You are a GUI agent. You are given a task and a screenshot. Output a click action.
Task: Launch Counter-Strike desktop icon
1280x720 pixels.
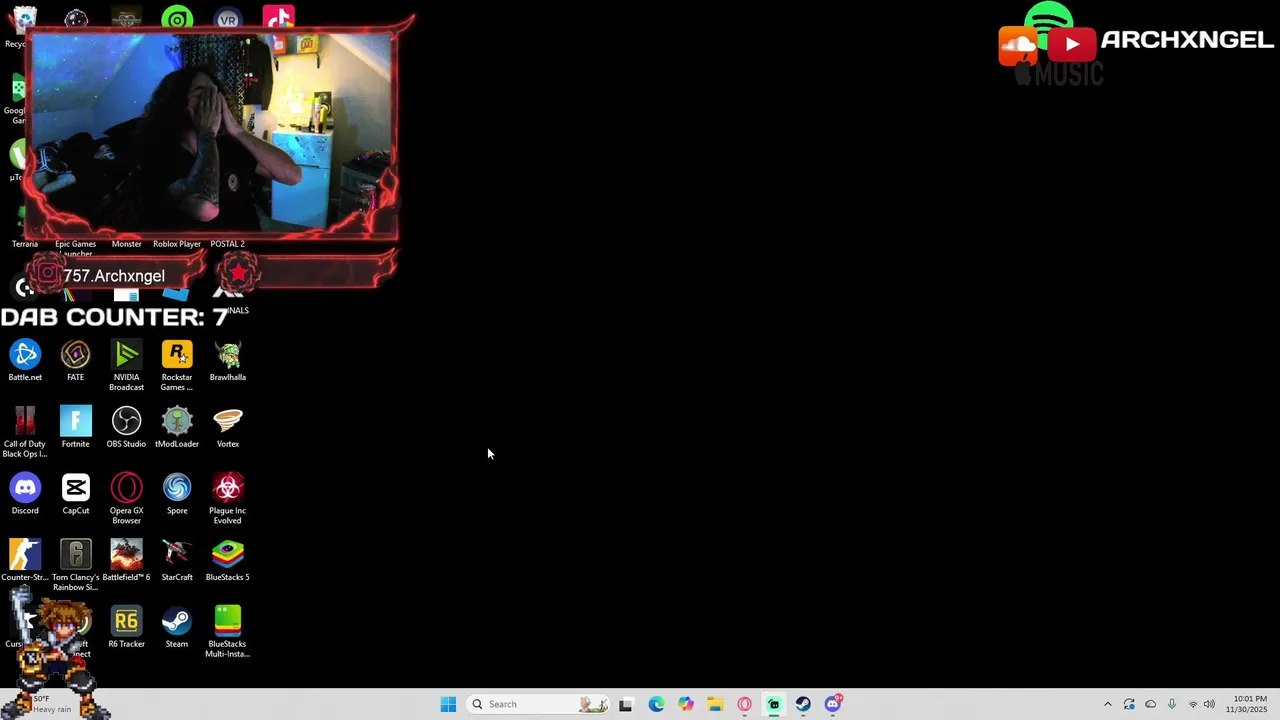coord(25,560)
